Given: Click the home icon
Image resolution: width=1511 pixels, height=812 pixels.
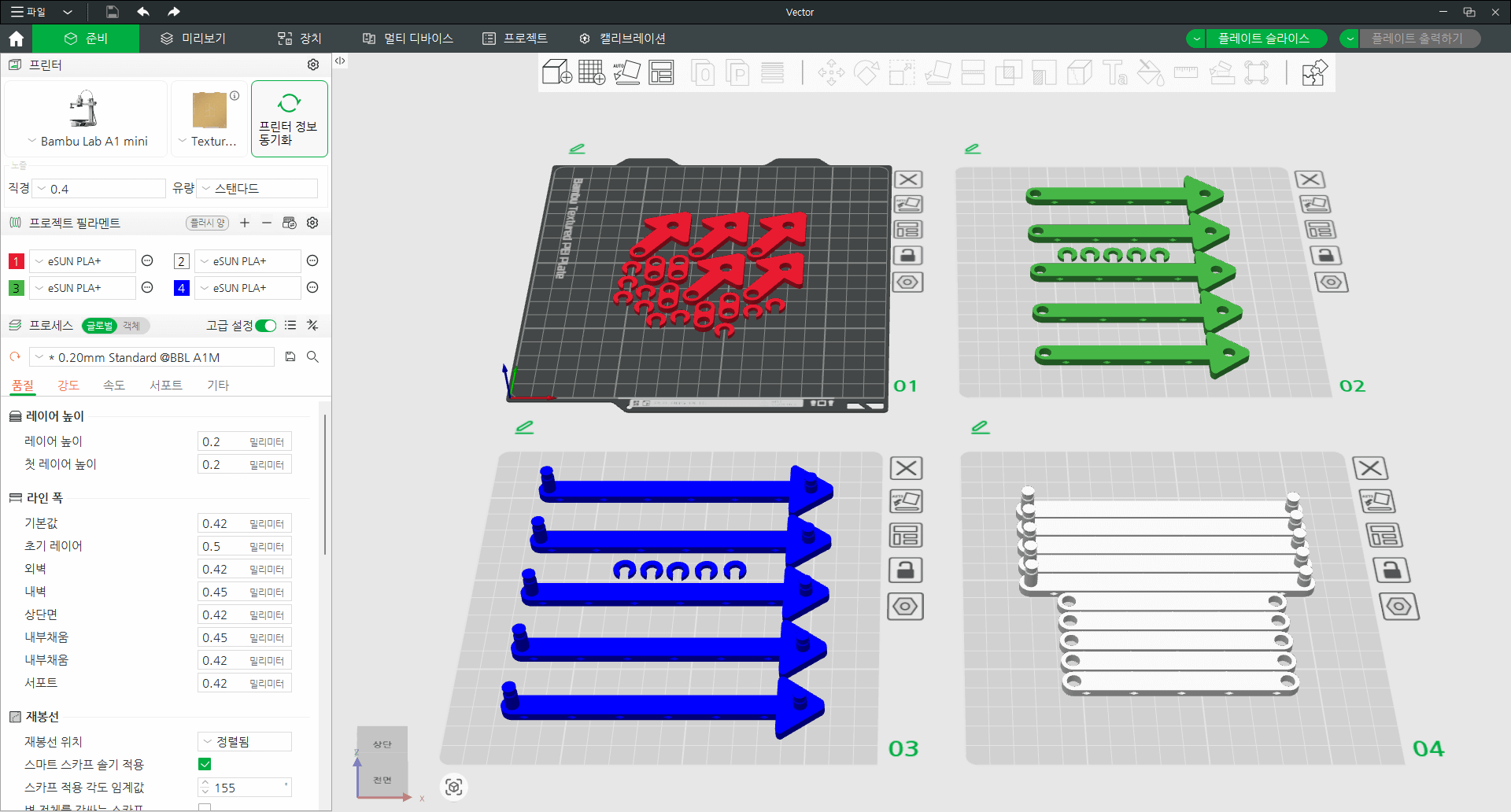Looking at the screenshot, I should coord(16,39).
